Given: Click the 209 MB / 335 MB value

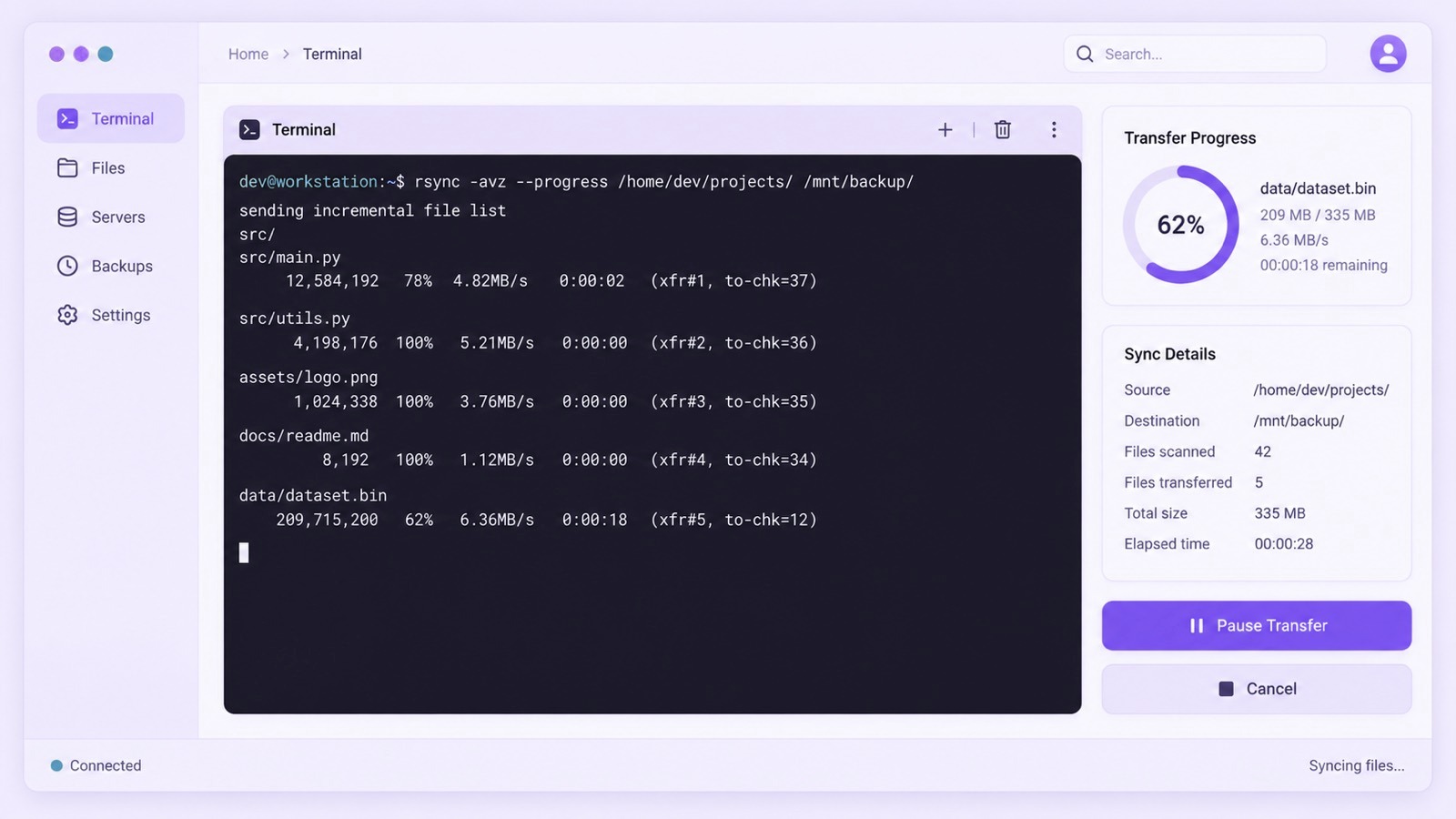Looking at the screenshot, I should (1317, 215).
